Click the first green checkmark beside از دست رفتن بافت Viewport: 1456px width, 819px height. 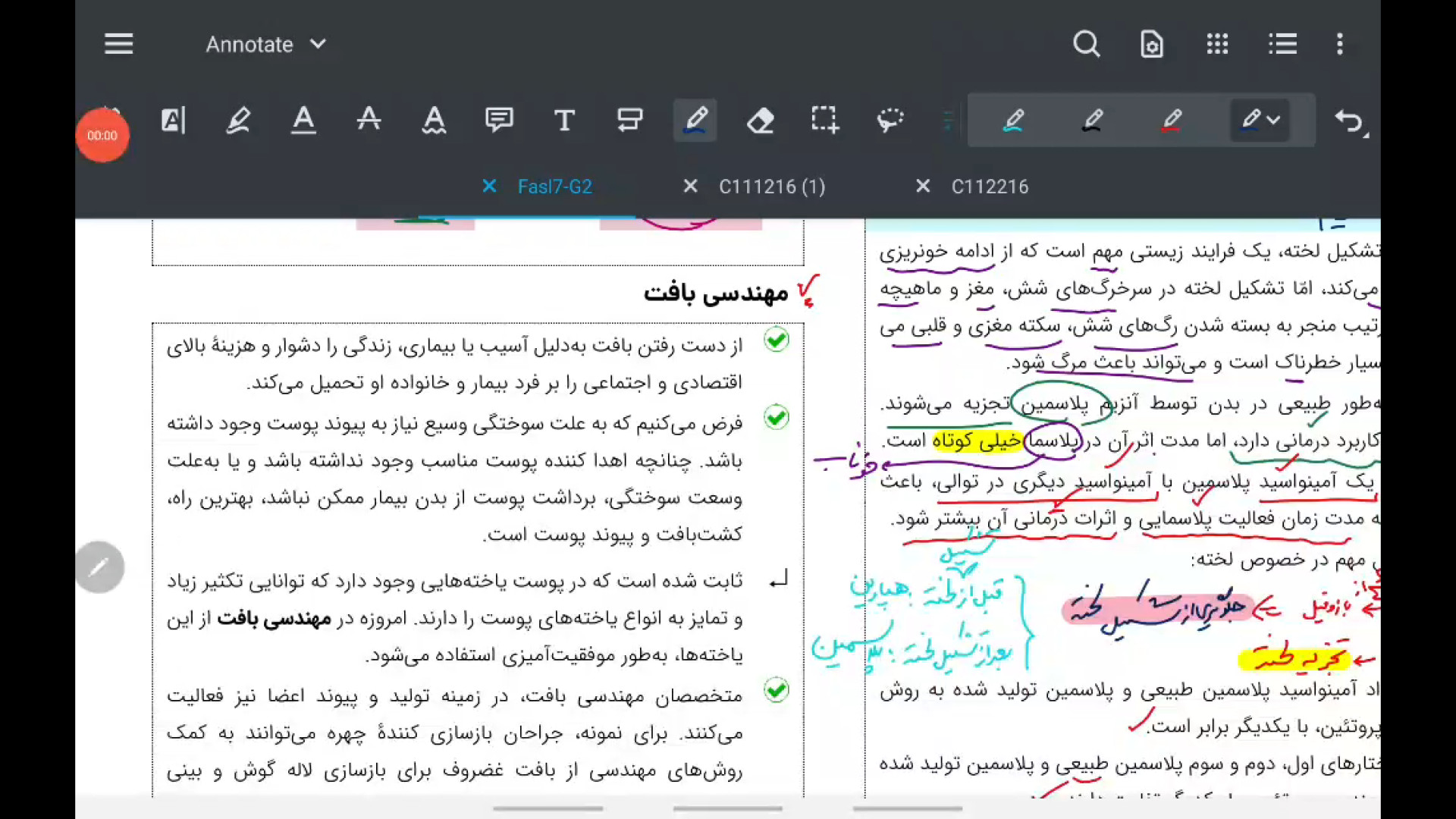(777, 340)
